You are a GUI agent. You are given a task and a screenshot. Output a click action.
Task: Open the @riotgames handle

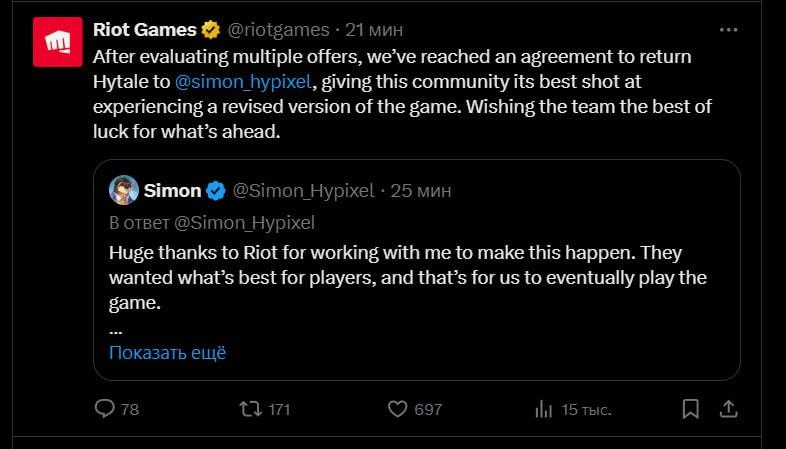280,27
